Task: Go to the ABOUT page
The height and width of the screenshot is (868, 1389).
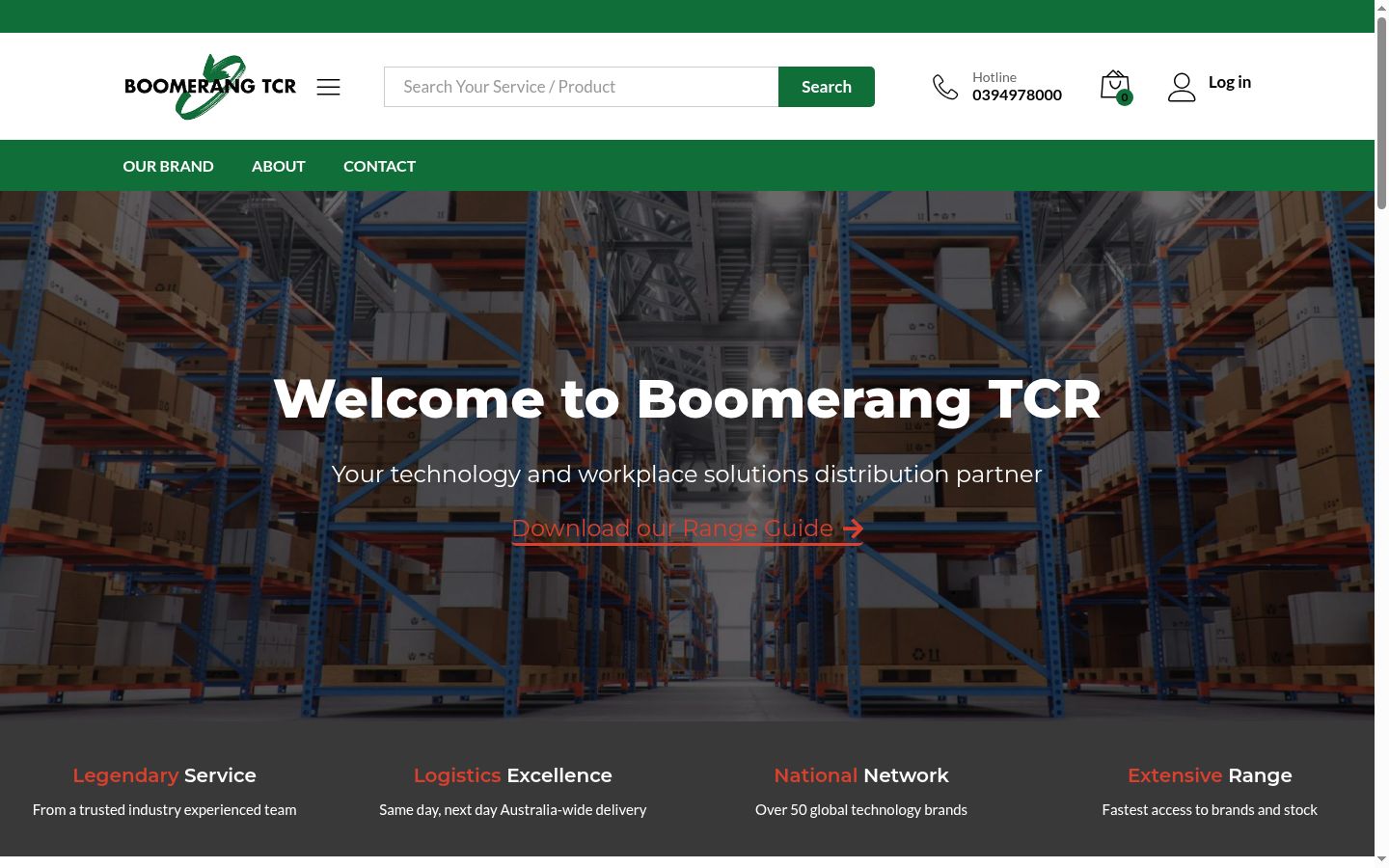Action: click(x=279, y=166)
